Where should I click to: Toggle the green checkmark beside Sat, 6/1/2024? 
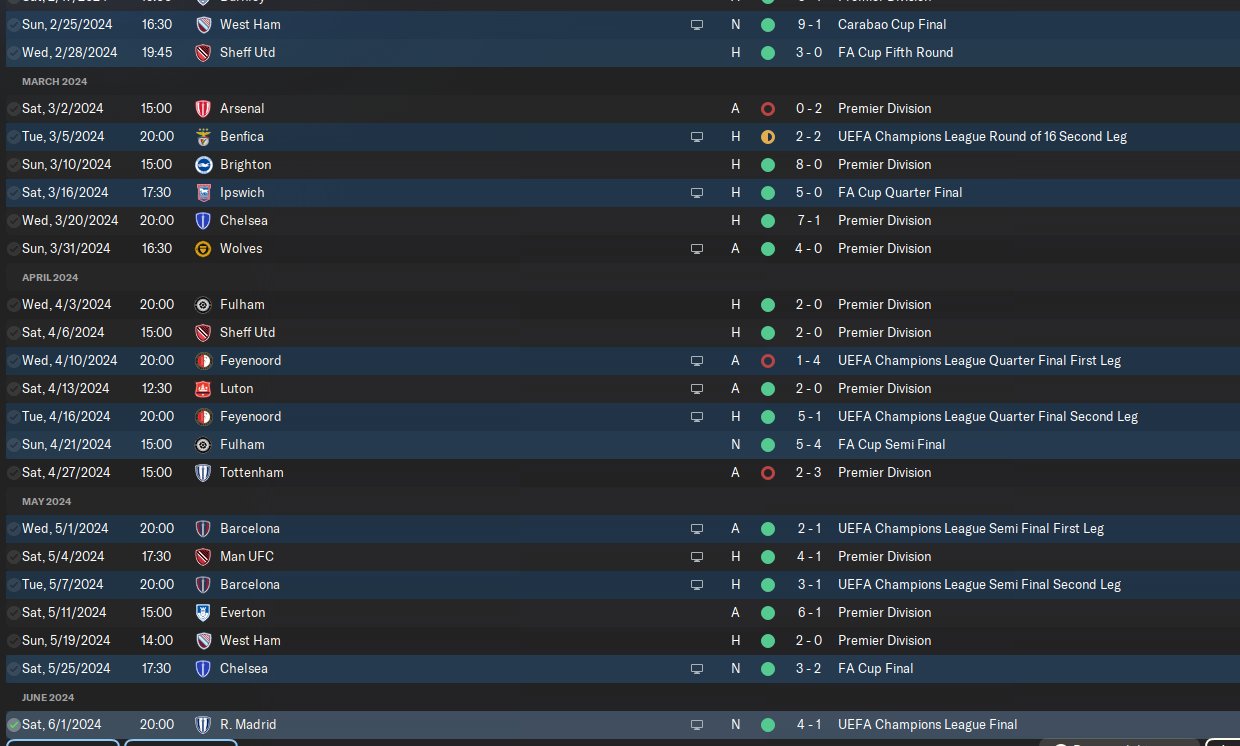click(x=13, y=724)
